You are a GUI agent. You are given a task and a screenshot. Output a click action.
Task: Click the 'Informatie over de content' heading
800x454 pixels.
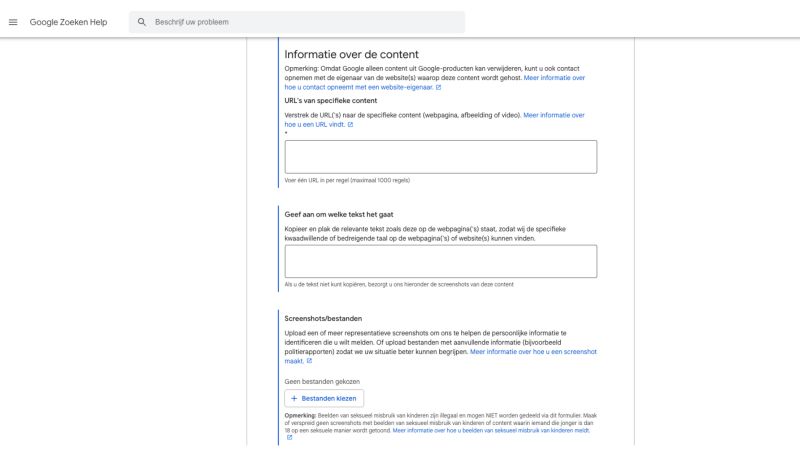(x=351, y=54)
